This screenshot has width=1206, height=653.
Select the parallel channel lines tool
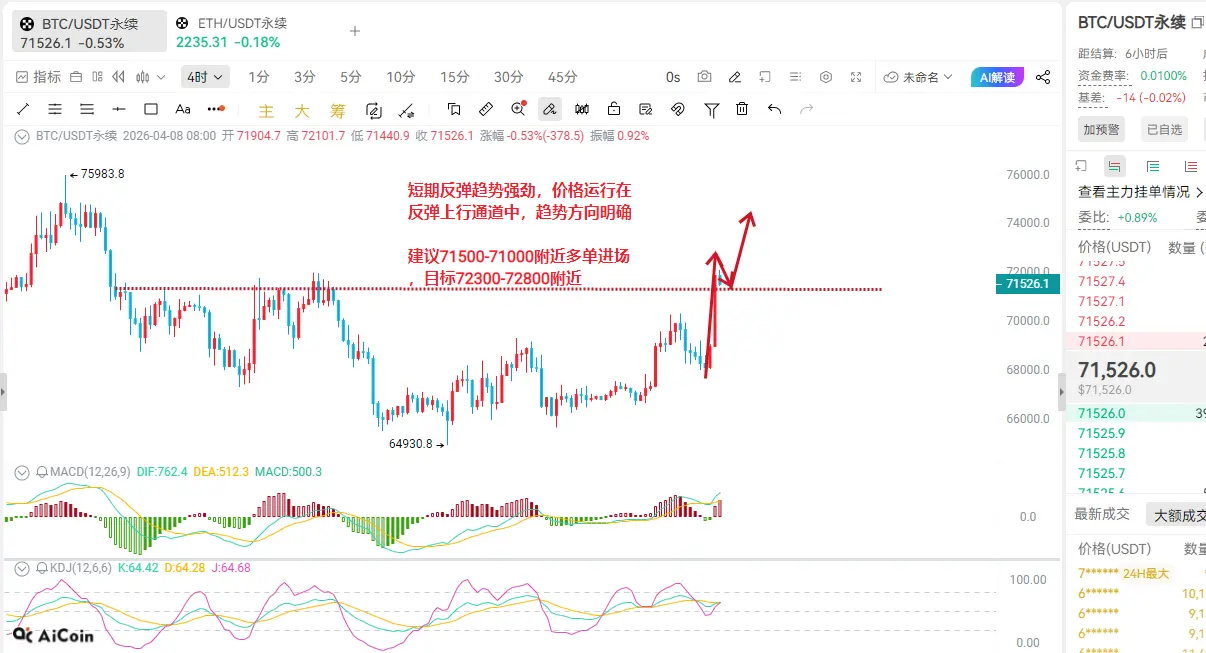pyautogui.click(x=55, y=109)
